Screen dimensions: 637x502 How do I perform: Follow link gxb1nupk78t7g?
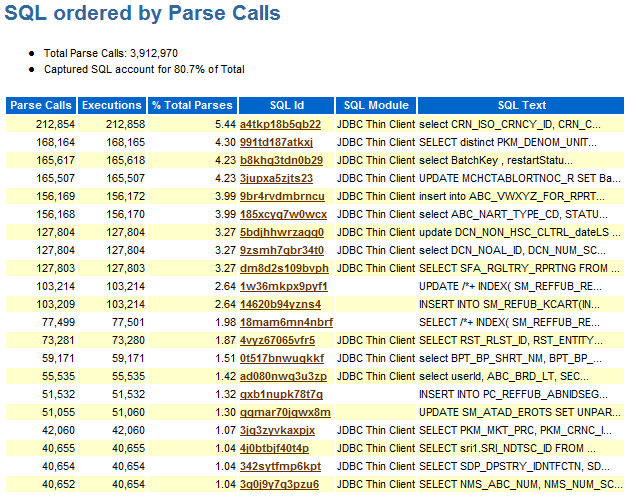pyautogui.click(x=282, y=394)
